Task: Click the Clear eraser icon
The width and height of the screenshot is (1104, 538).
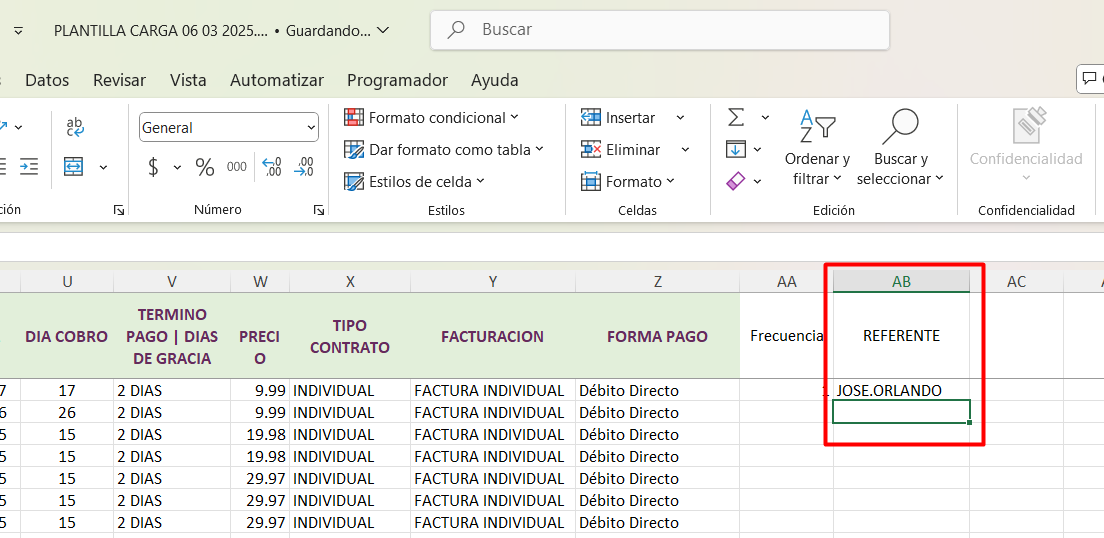Action: click(x=736, y=181)
